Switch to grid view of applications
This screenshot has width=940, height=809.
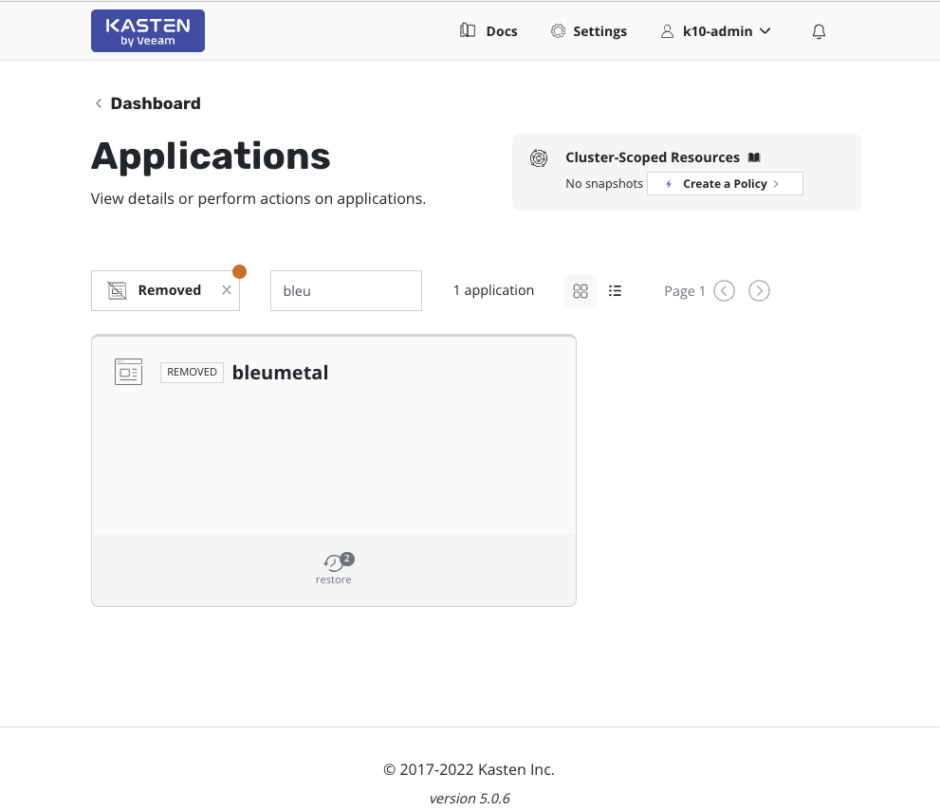click(580, 290)
